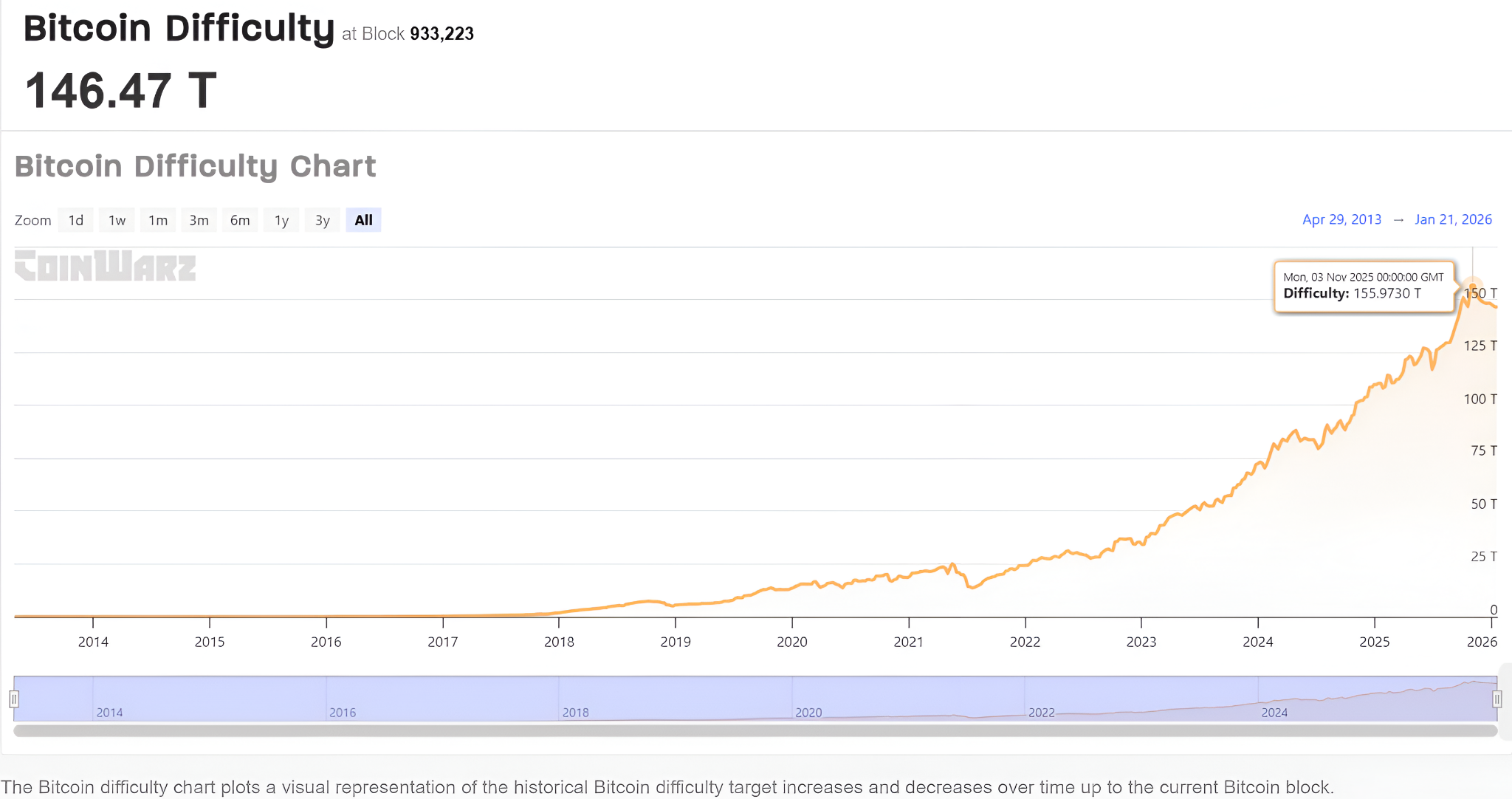Click the 2014 label in the navigator

[109, 712]
